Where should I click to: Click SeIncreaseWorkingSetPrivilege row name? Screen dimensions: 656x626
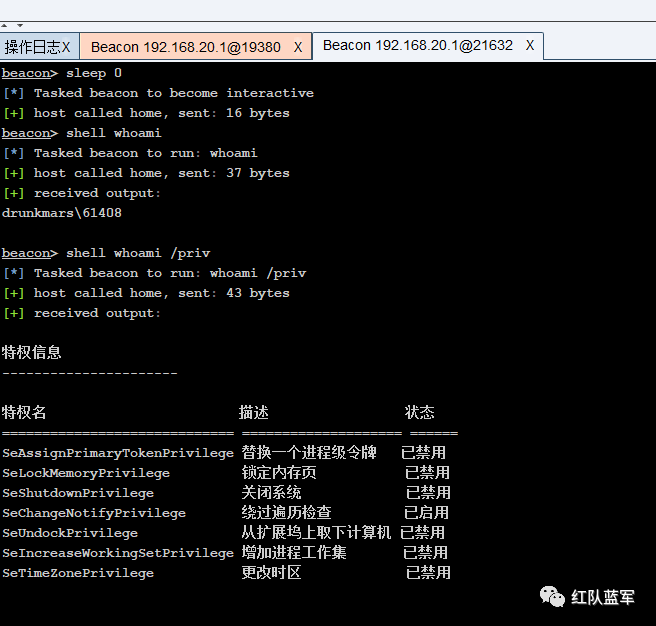tap(118, 553)
